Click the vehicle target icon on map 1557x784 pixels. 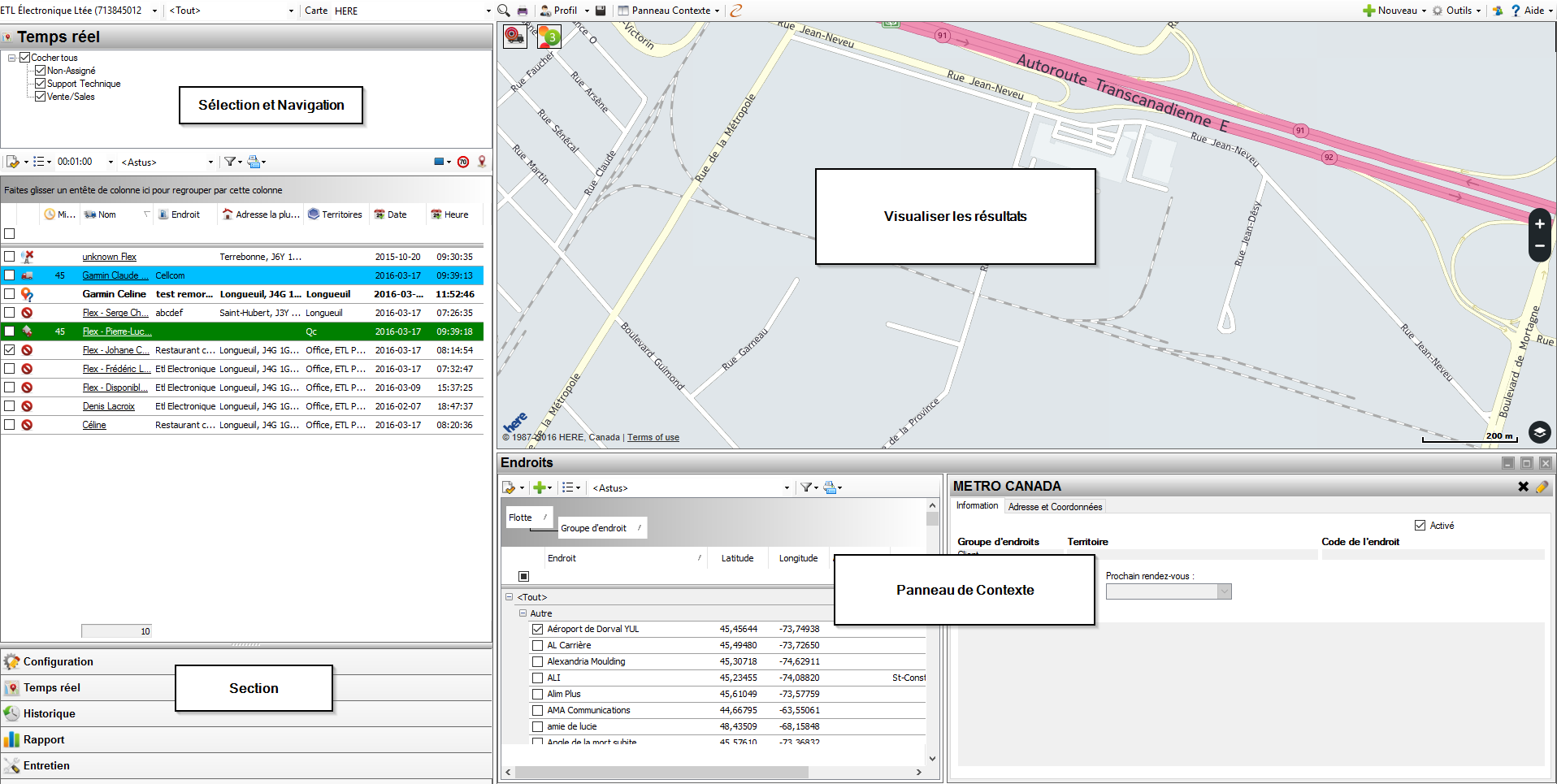click(515, 36)
